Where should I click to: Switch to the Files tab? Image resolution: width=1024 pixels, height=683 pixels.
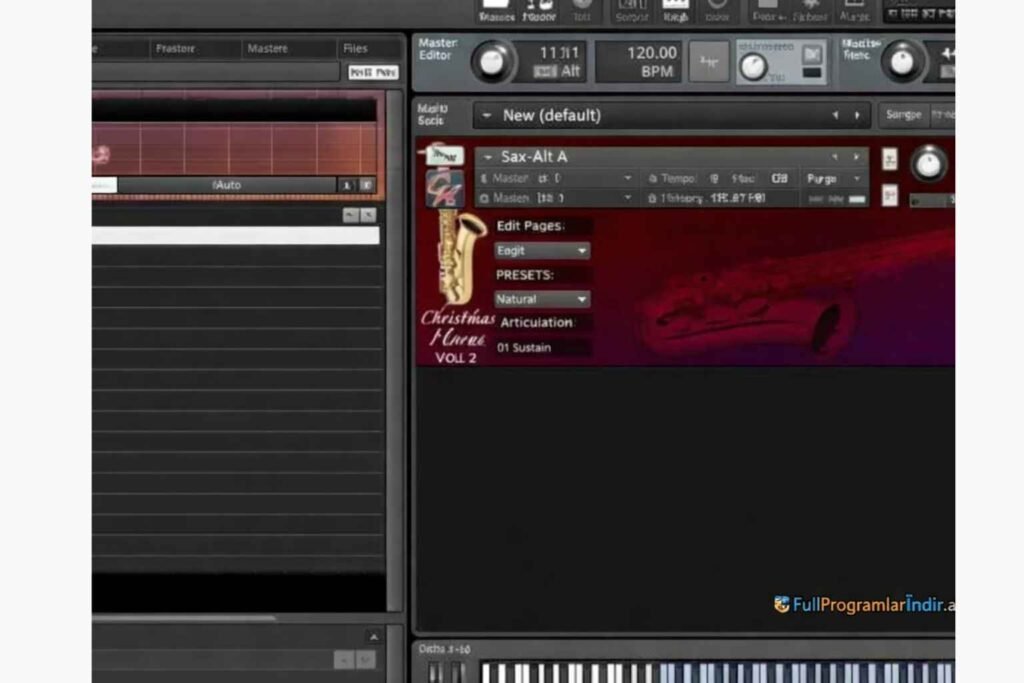[355, 48]
